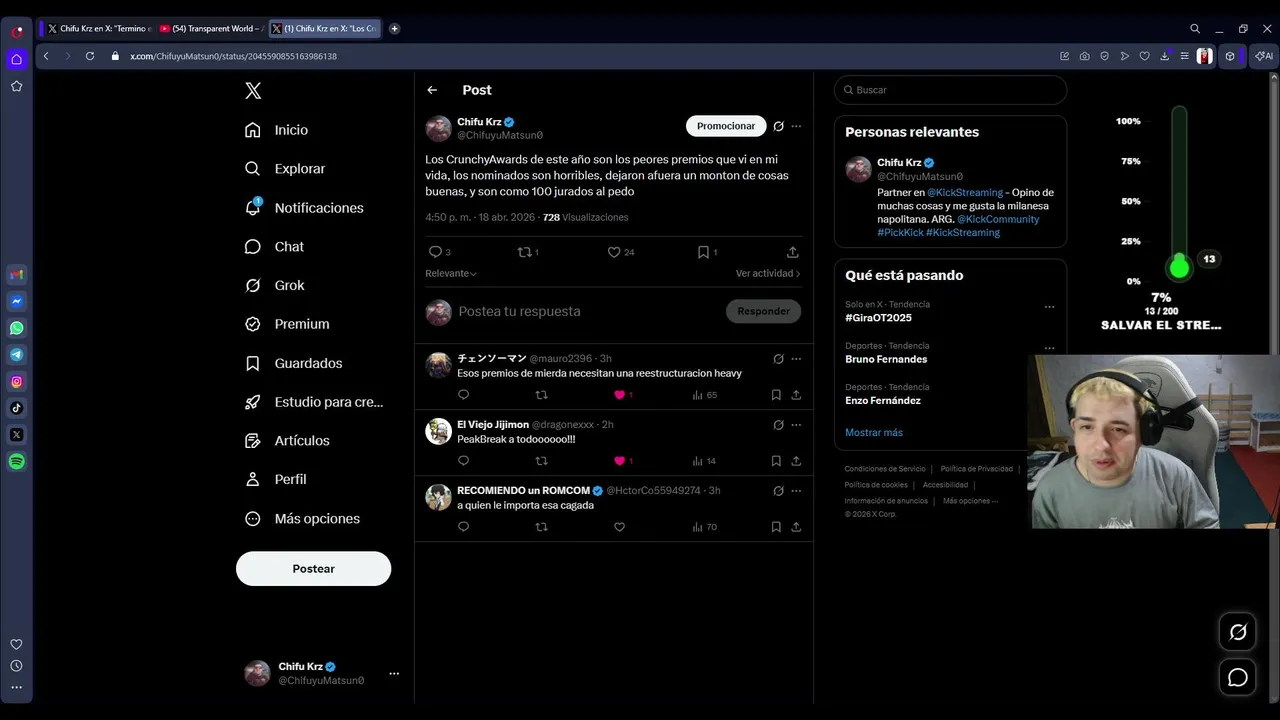
Task: View analytics of mauro2396 reply (65)
Action: click(704, 395)
